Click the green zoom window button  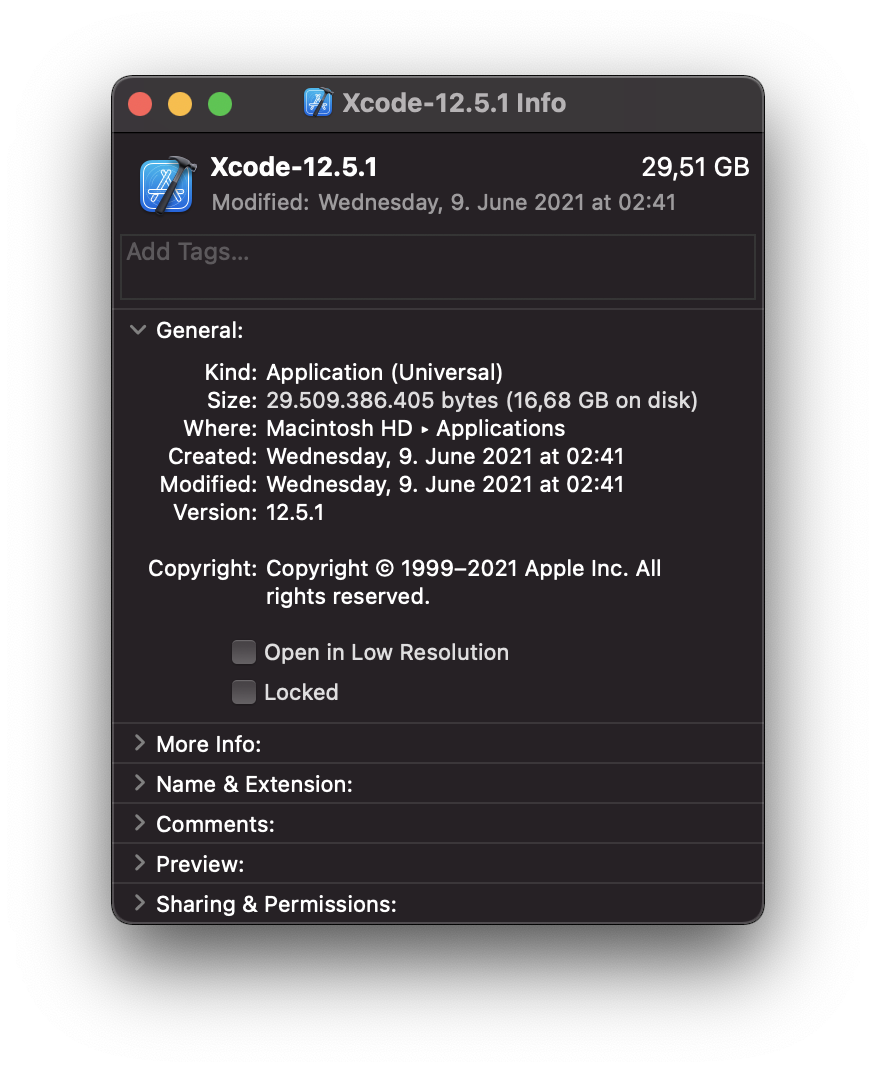[x=220, y=104]
